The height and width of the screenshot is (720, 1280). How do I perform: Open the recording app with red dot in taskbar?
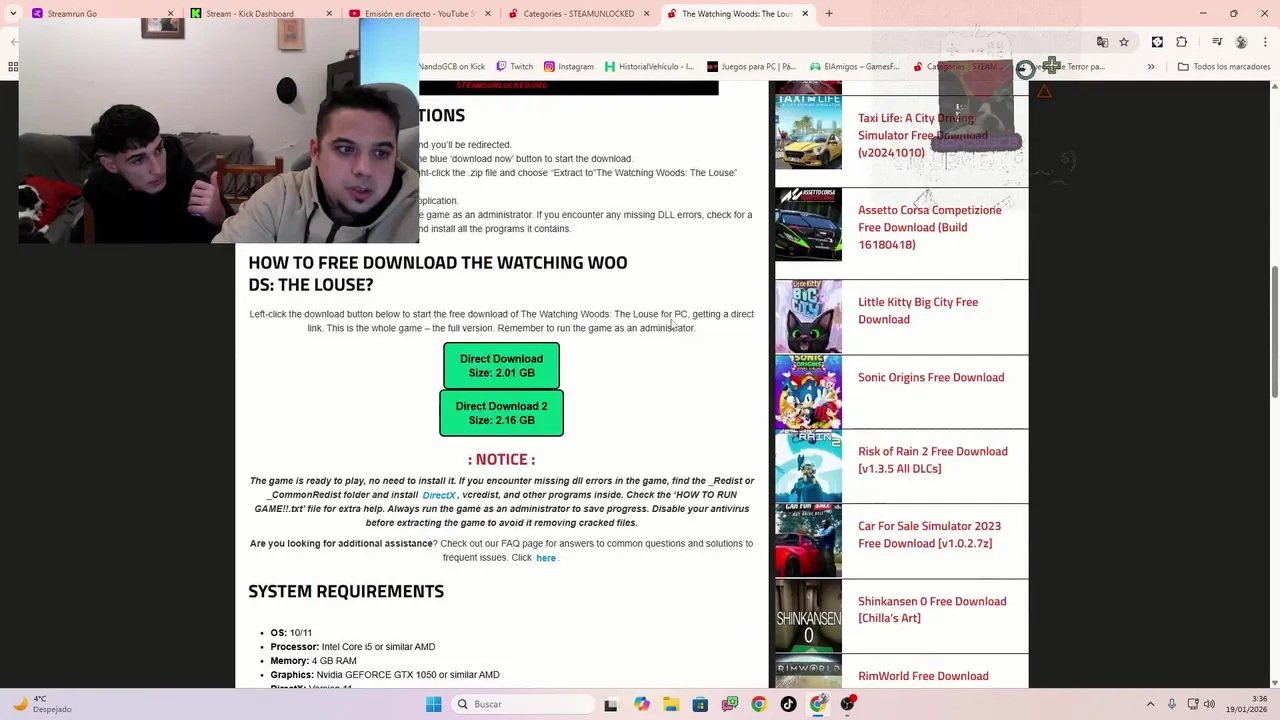coord(848,704)
